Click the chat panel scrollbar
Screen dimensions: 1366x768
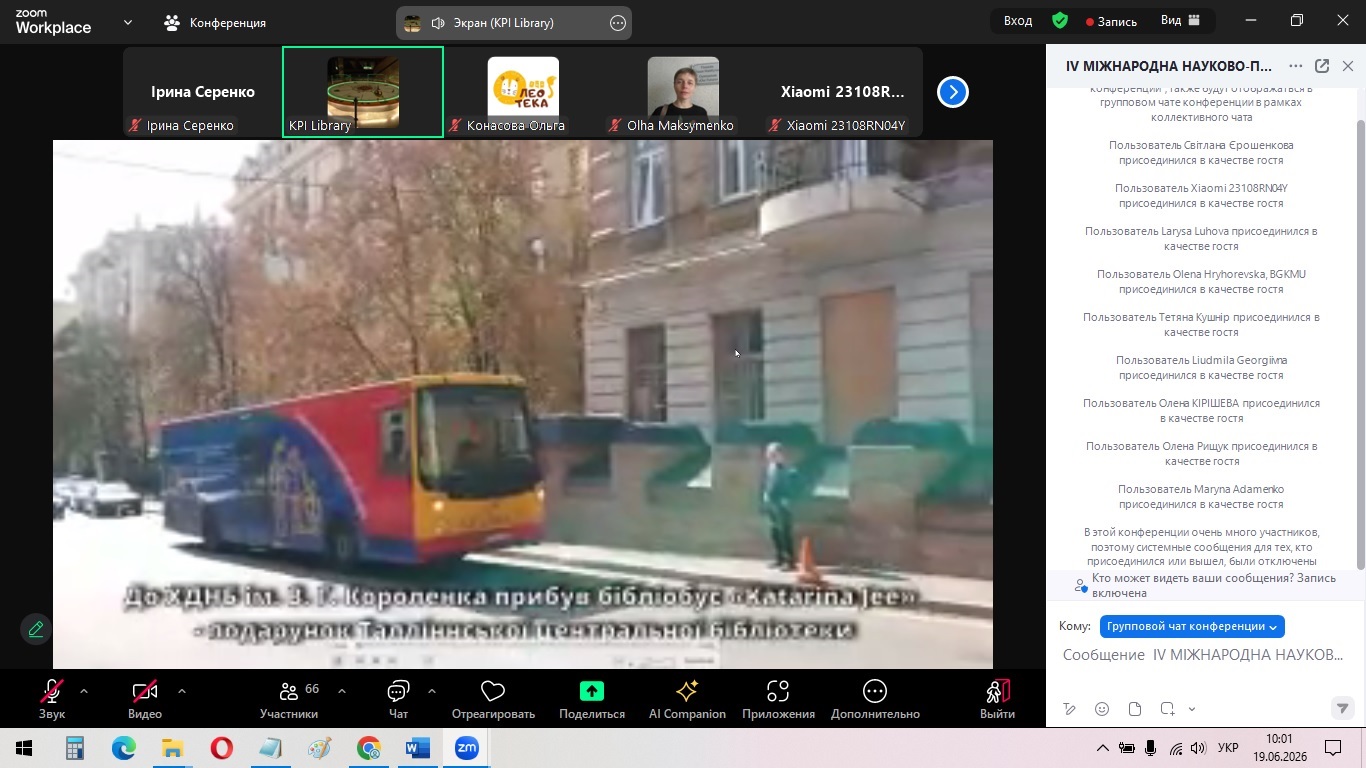(x=1359, y=345)
